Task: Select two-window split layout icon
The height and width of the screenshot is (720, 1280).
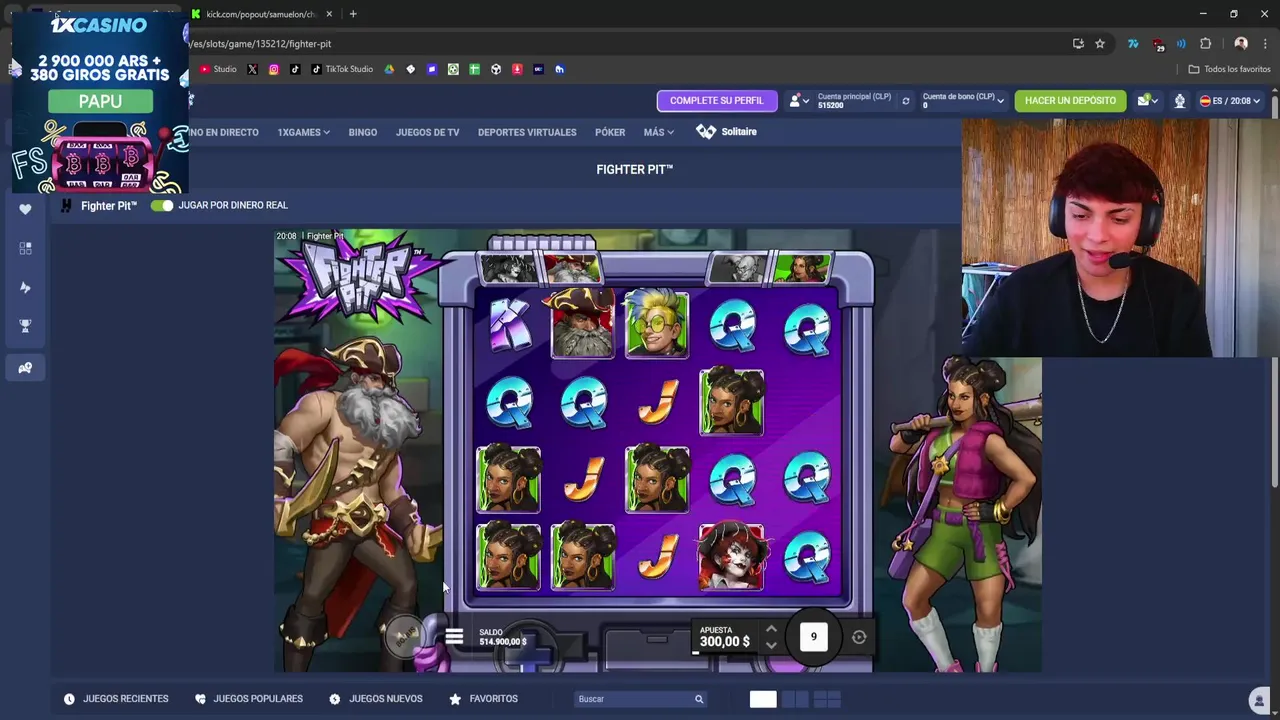Action: click(x=795, y=699)
